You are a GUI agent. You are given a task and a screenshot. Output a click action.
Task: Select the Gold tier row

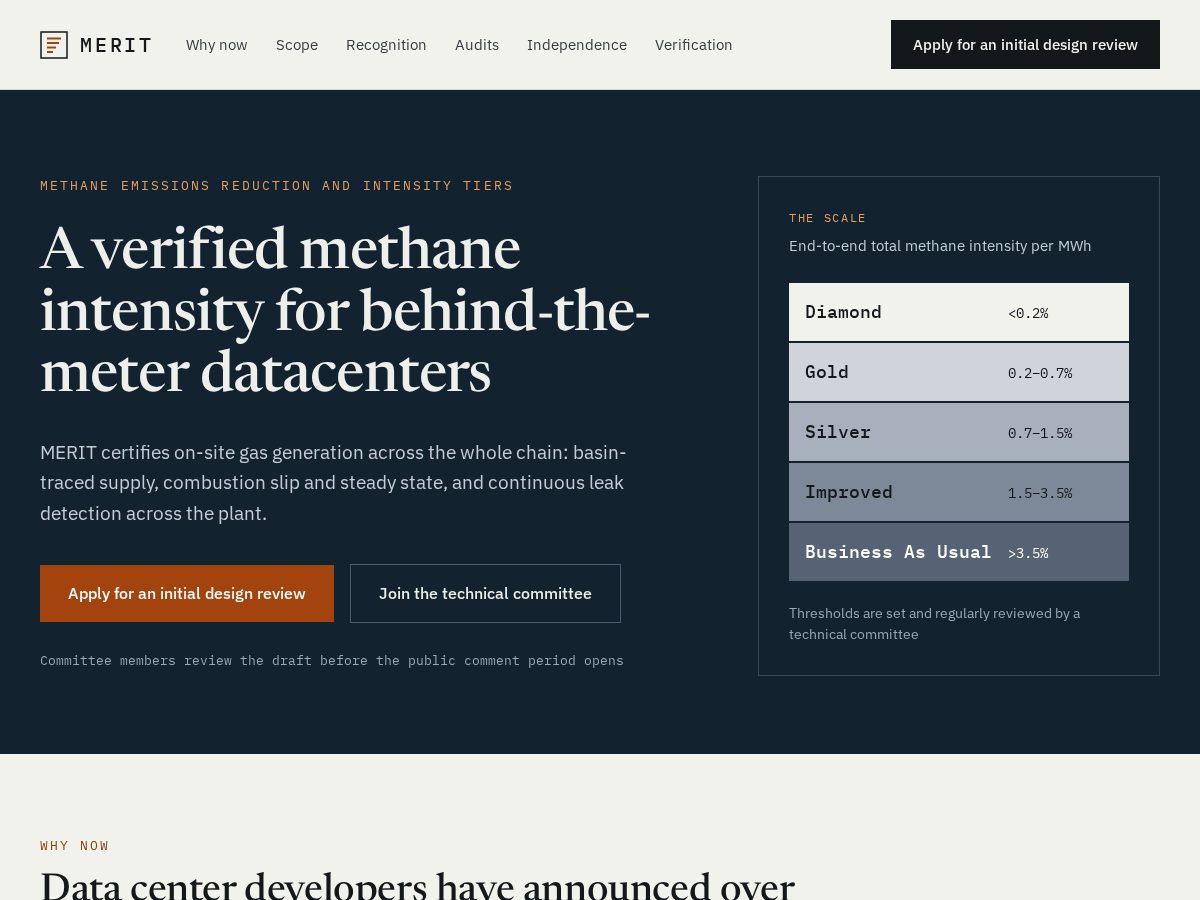pyautogui.click(x=959, y=372)
